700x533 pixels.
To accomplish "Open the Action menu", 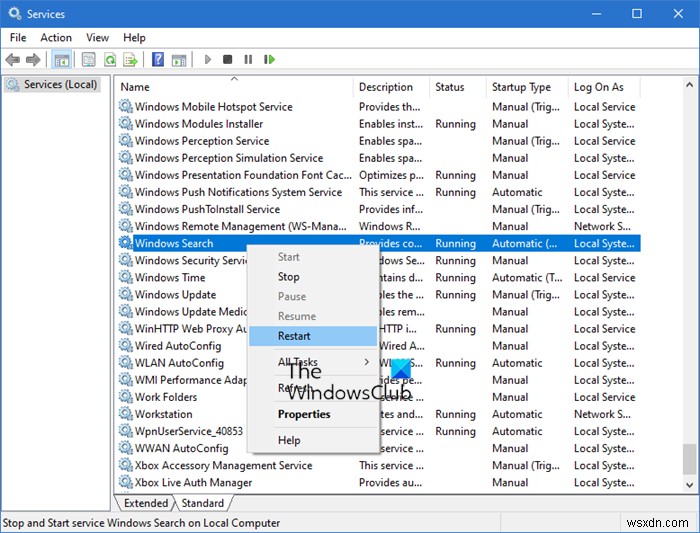I will [x=56, y=37].
